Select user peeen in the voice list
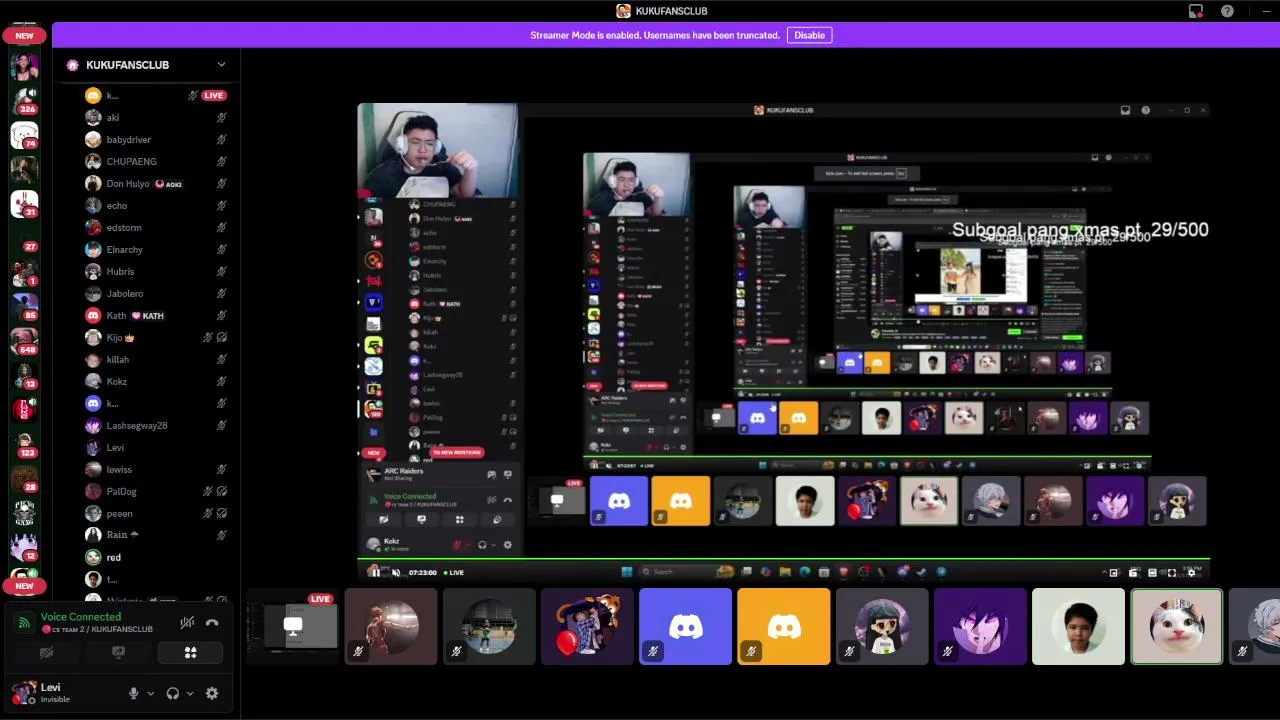1280x720 pixels. pyautogui.click(x=156, y=513)
